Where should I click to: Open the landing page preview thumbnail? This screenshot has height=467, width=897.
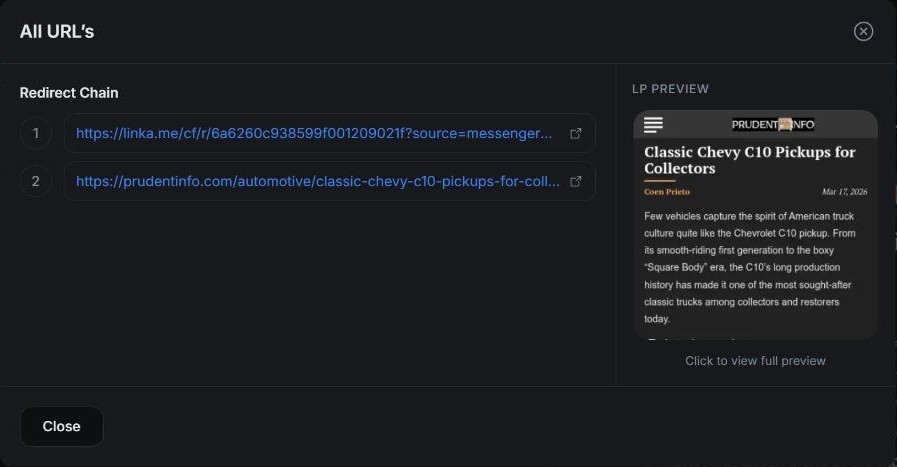(755, 225)
